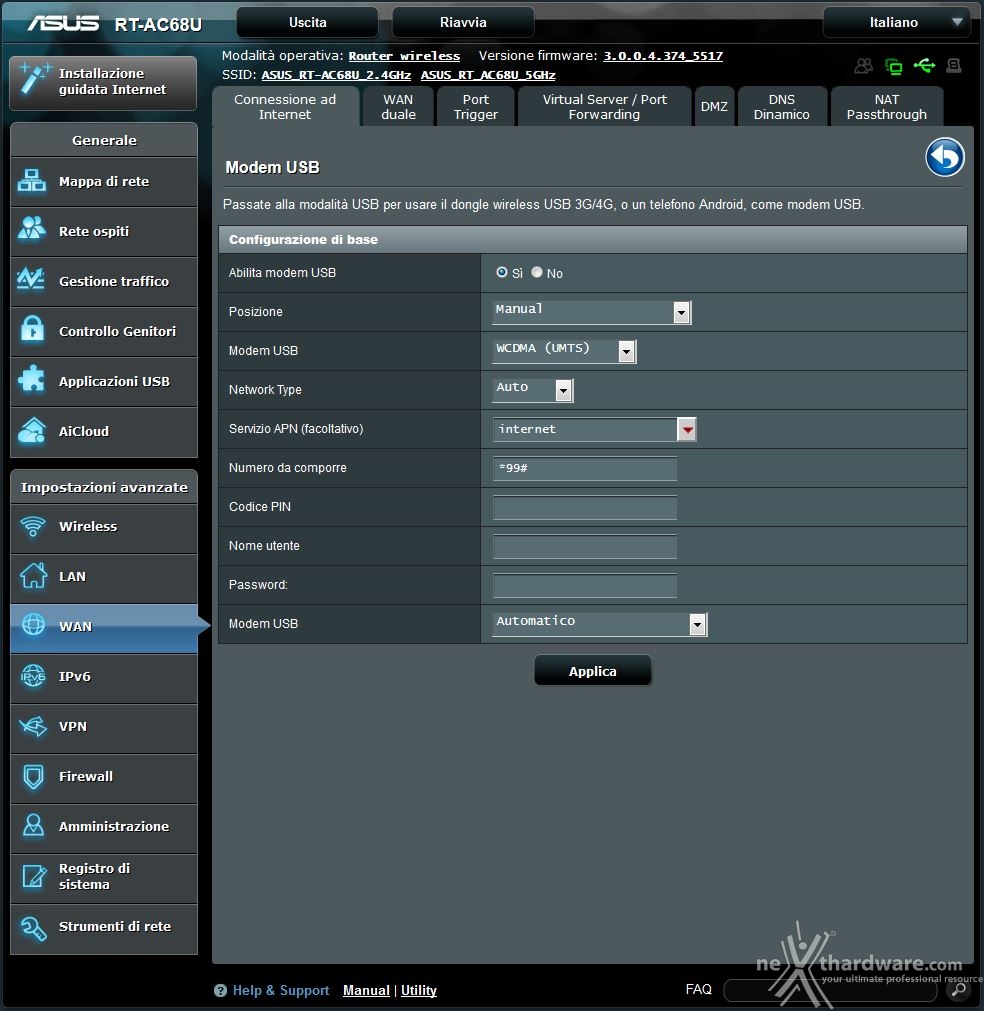Open the Installazione guidata Internet wizard icon

coord(34,79)
